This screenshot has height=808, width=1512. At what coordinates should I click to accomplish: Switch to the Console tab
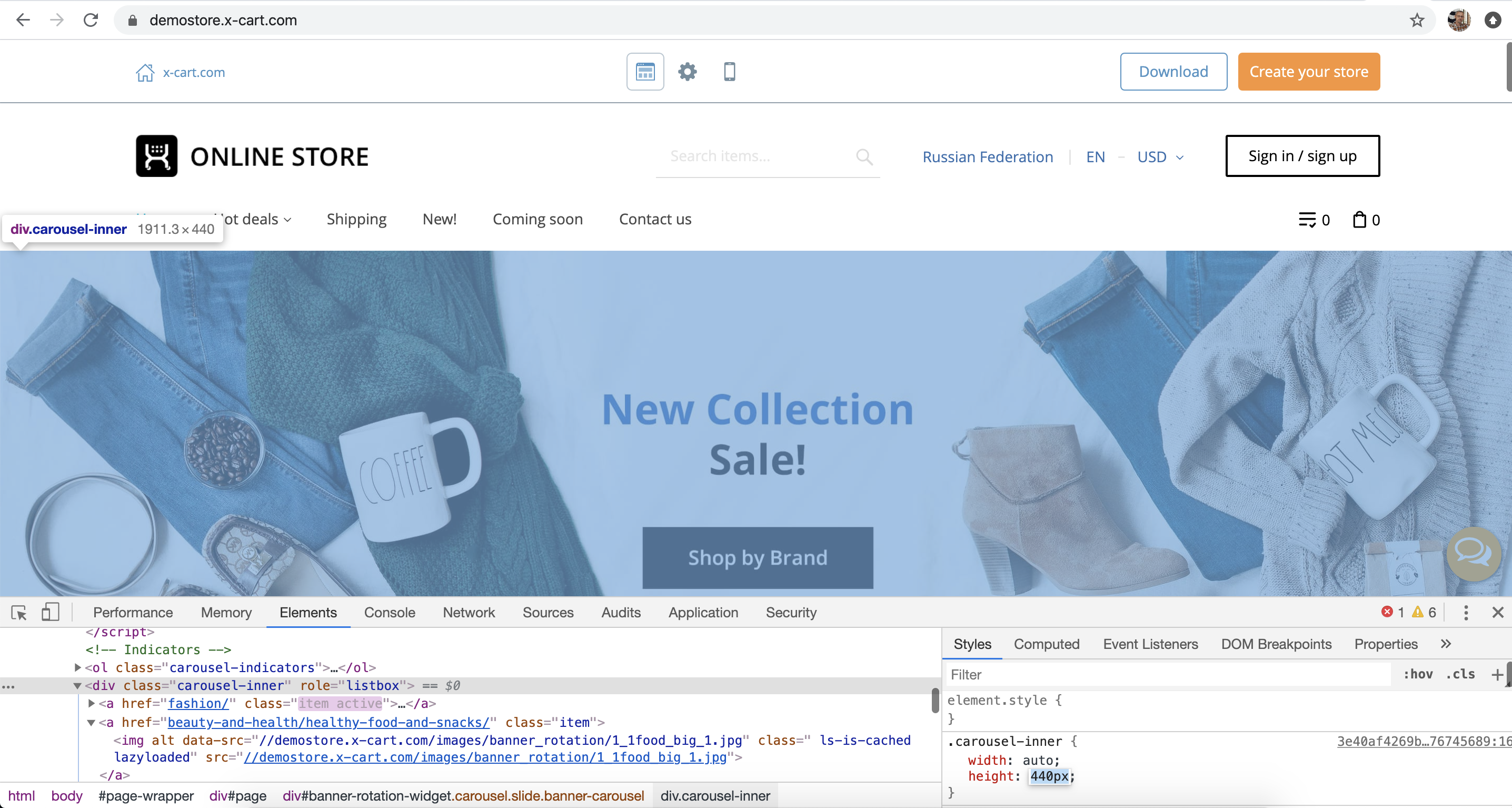click(389, 613)
